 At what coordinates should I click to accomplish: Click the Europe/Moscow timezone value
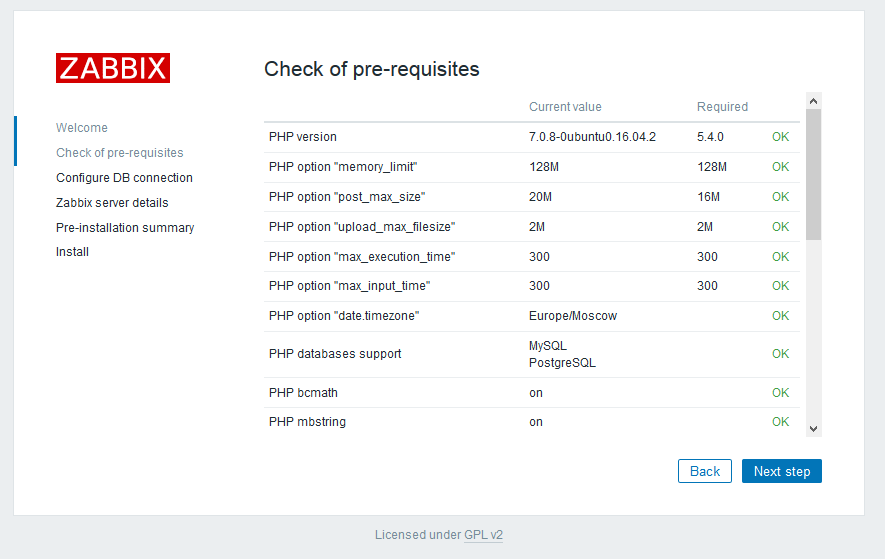(573, 316)
